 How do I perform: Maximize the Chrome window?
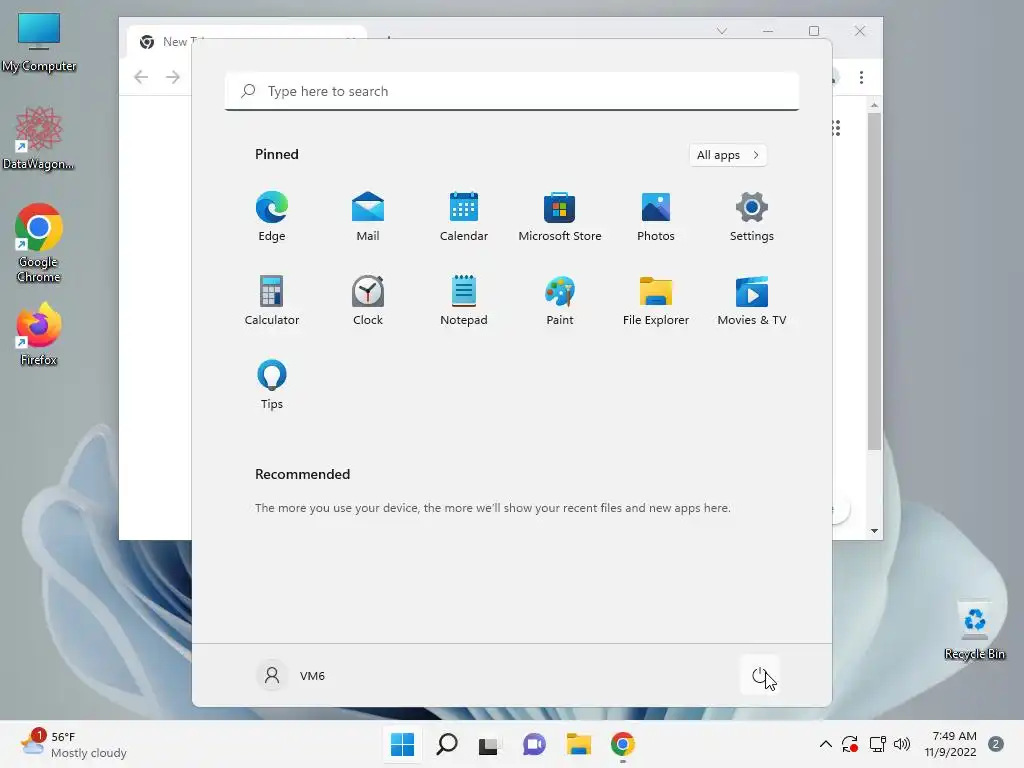(x=814, y=31)
